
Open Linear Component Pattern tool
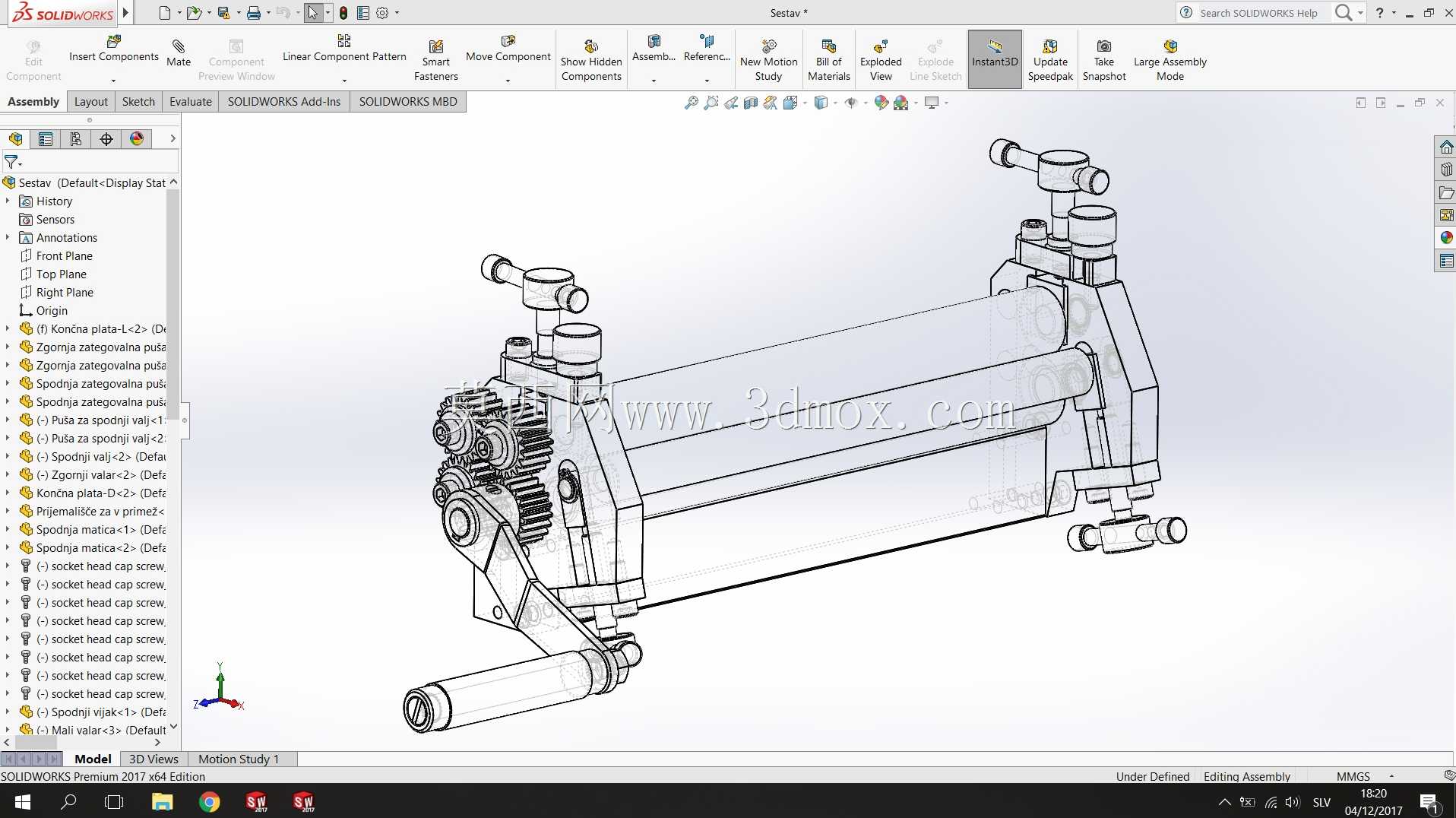point(344,49)
